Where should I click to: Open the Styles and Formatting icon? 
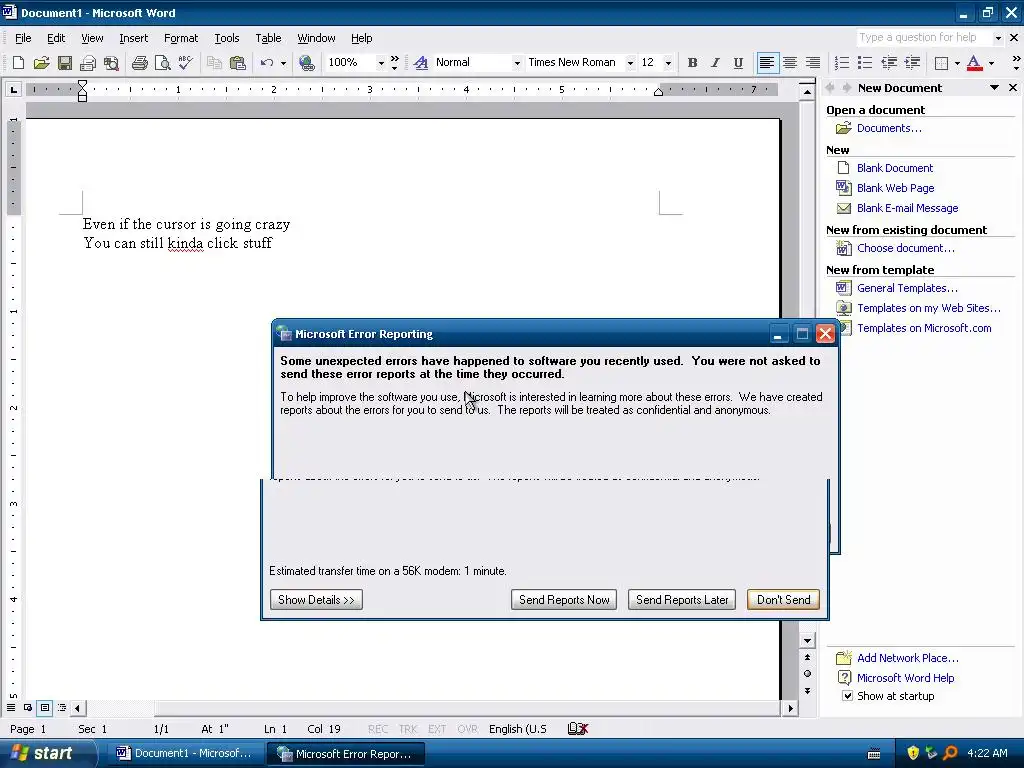421,63
